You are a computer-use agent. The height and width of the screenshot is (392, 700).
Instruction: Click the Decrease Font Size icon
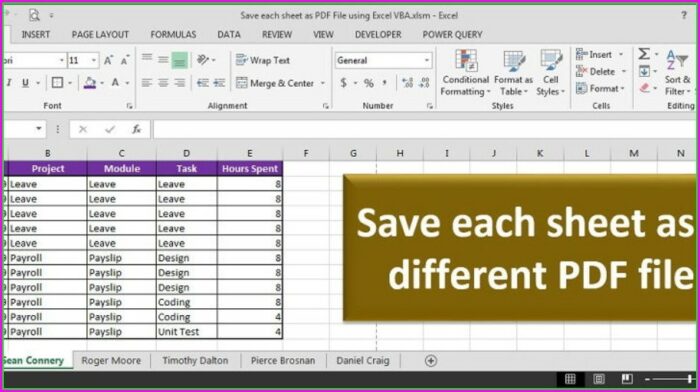[125, 60]
